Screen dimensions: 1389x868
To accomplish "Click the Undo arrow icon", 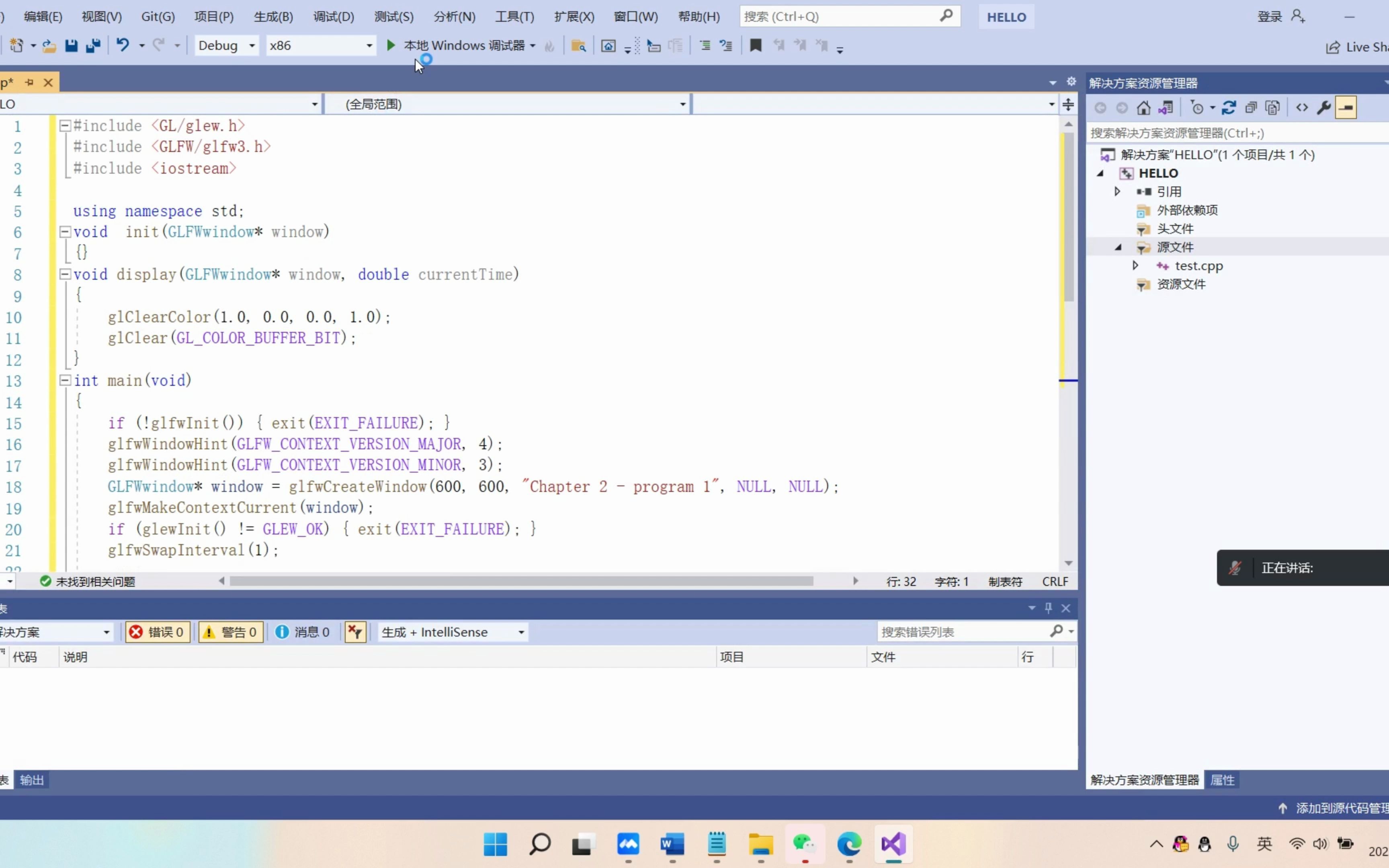I will (x=122, y=45).
